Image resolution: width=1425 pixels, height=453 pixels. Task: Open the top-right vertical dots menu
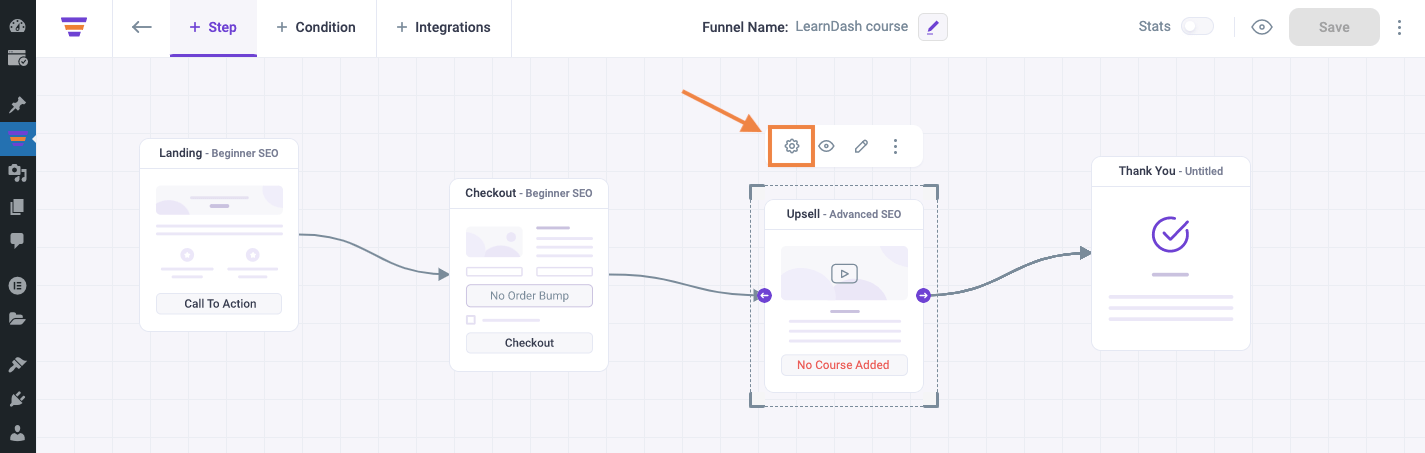click(1400, 27)
